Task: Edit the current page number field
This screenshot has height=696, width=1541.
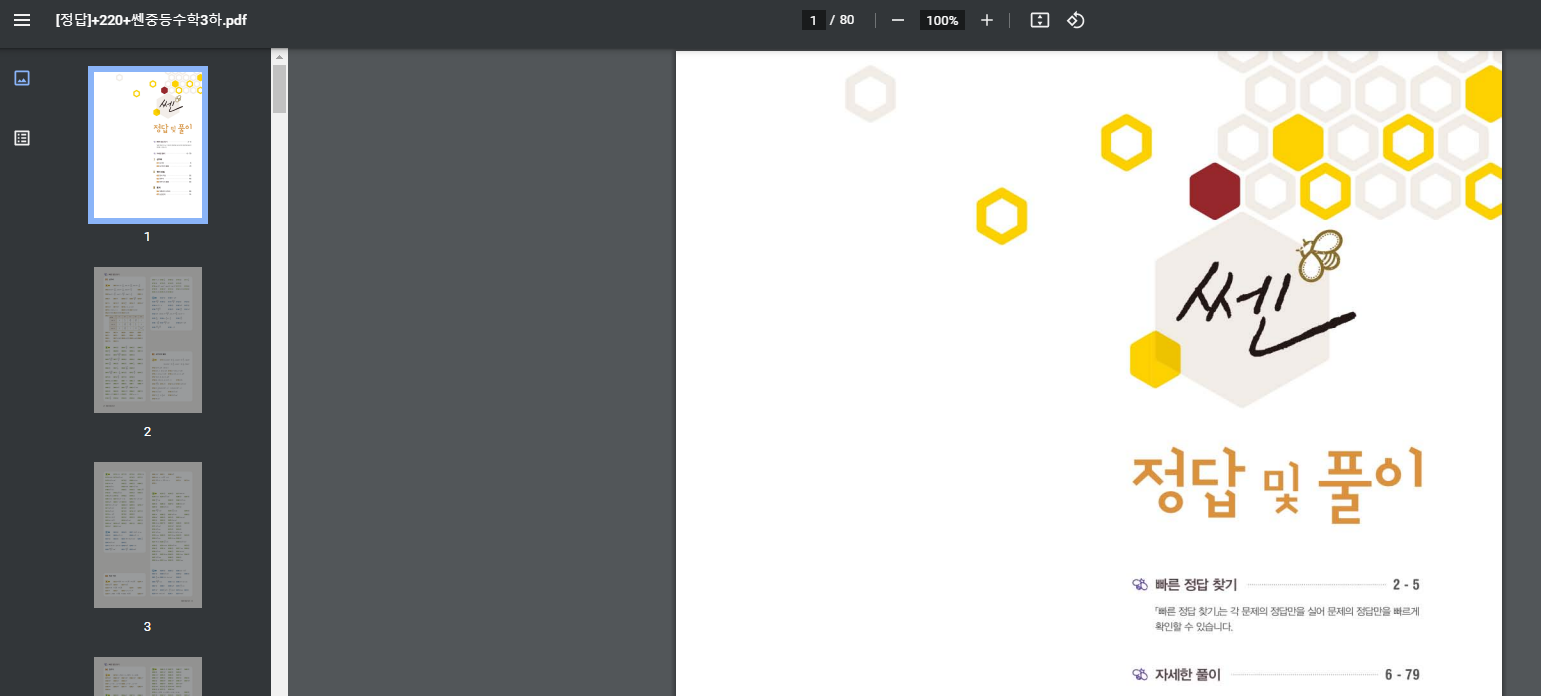Action: point(814,20)
